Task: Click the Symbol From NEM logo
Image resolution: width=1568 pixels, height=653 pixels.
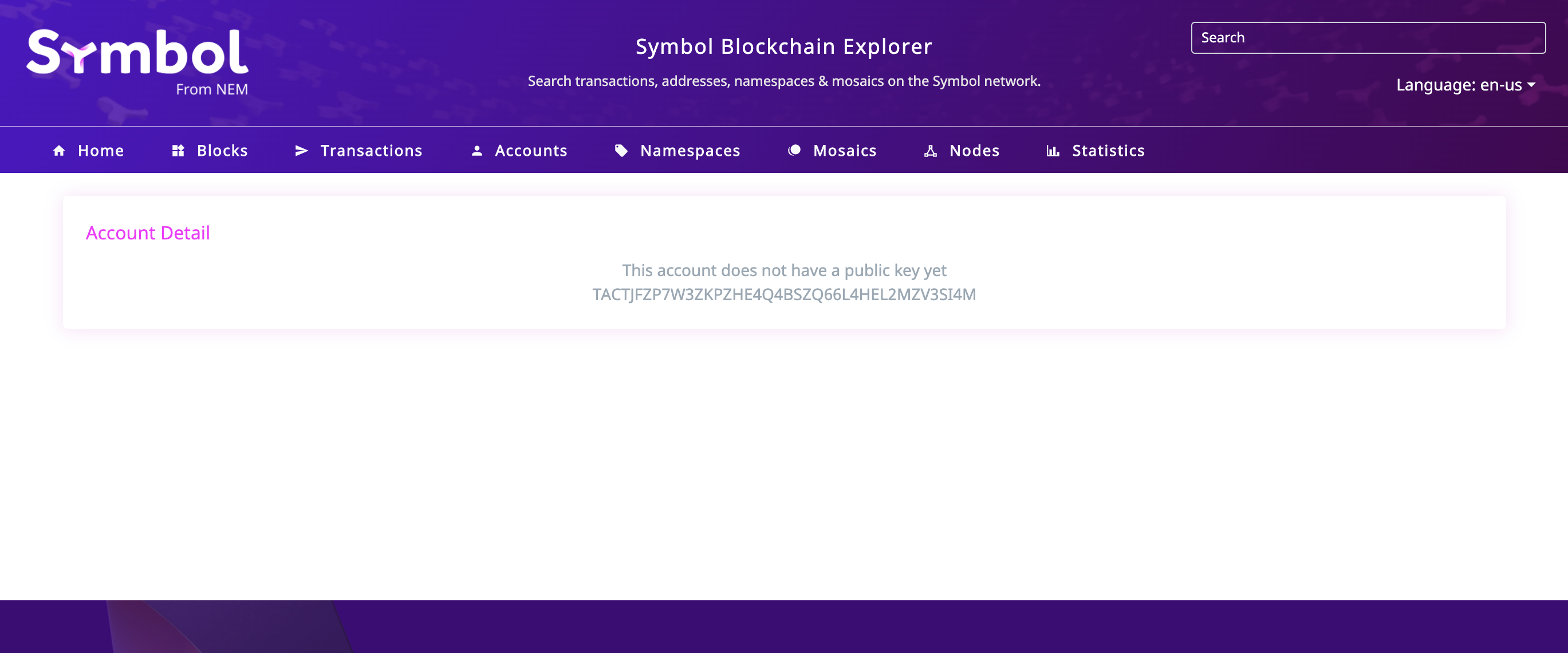Action: tap(137, 62)
